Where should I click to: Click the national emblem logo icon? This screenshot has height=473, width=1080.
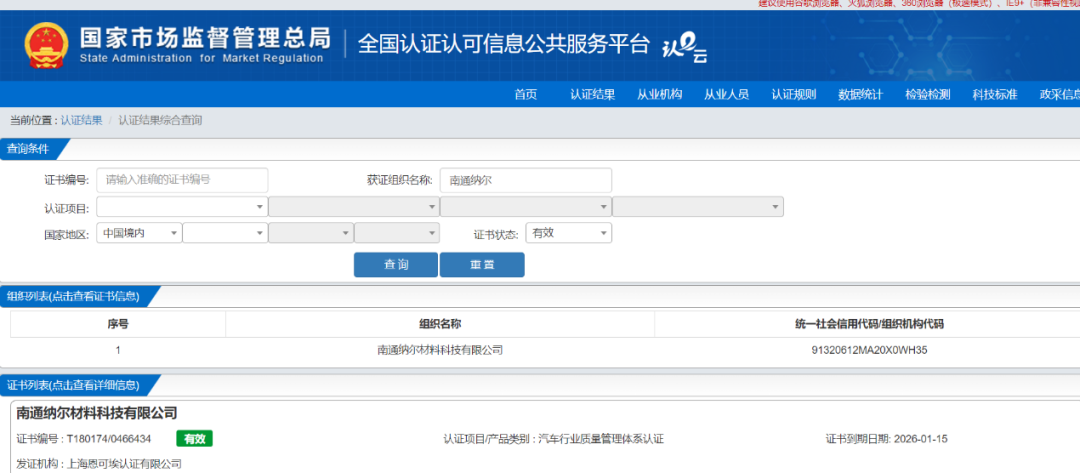46,44
